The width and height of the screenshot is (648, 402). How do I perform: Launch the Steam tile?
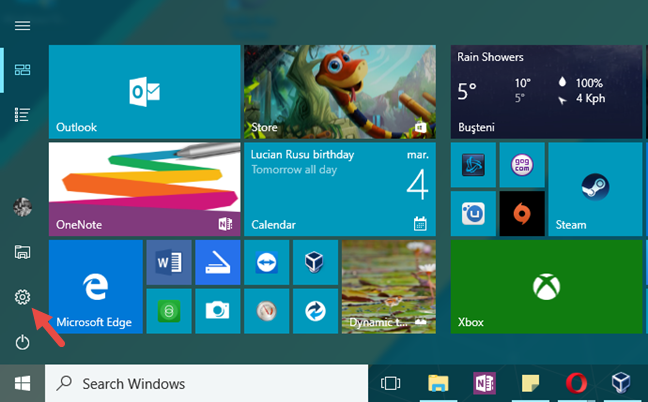click(x=596, y=189)
